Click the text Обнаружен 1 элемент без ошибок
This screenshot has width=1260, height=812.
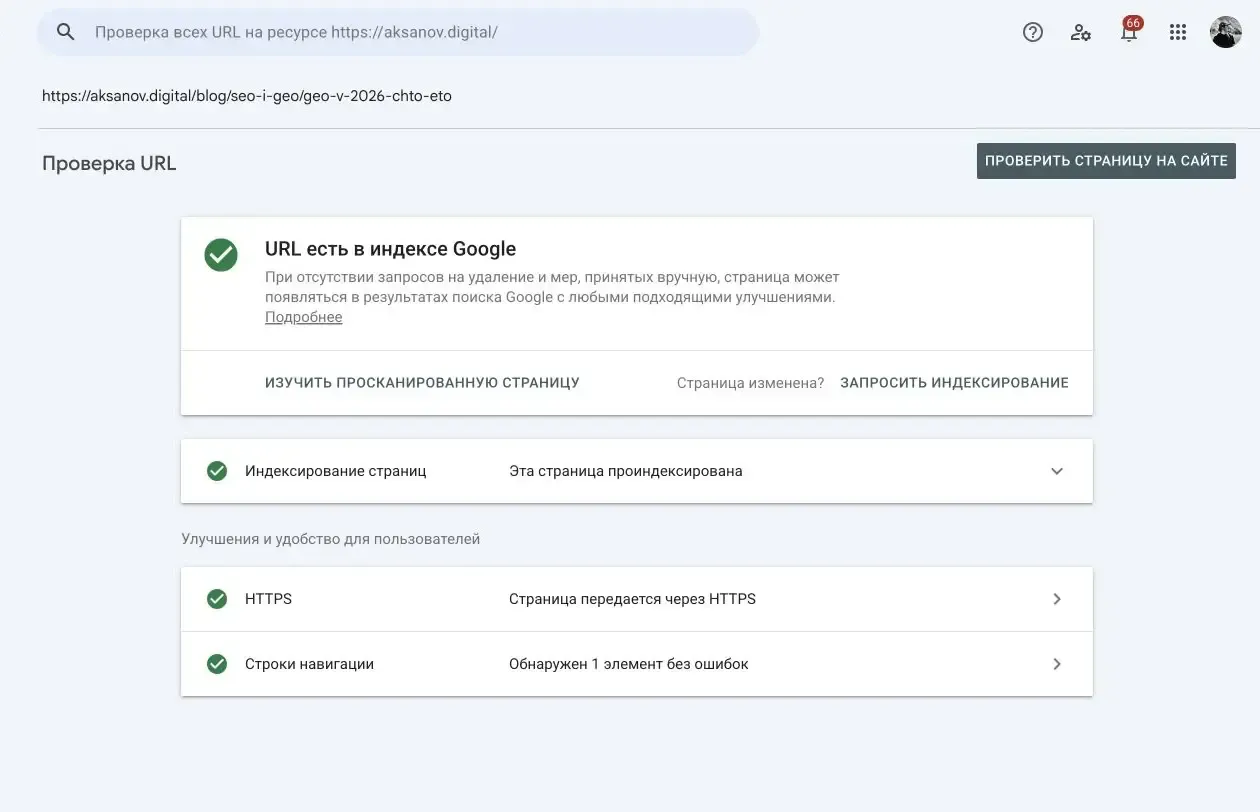[629, 664]
